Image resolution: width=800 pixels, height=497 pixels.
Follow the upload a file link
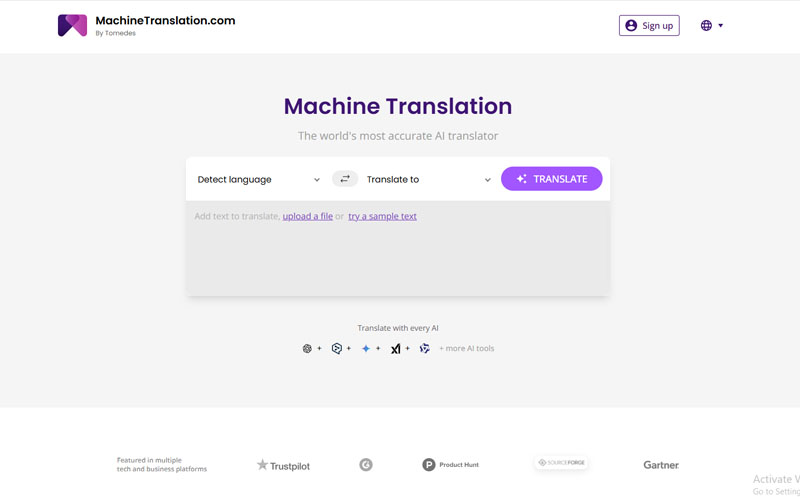pyautogui.click(x=308, y=216)
